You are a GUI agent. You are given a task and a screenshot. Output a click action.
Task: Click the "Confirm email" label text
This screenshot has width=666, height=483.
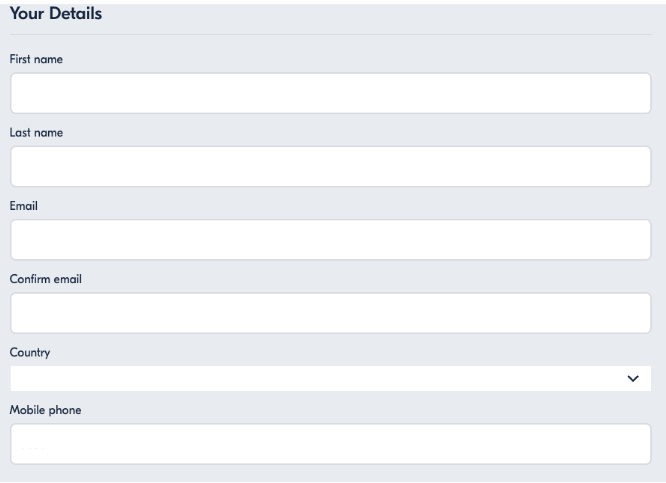click(45, 279)
